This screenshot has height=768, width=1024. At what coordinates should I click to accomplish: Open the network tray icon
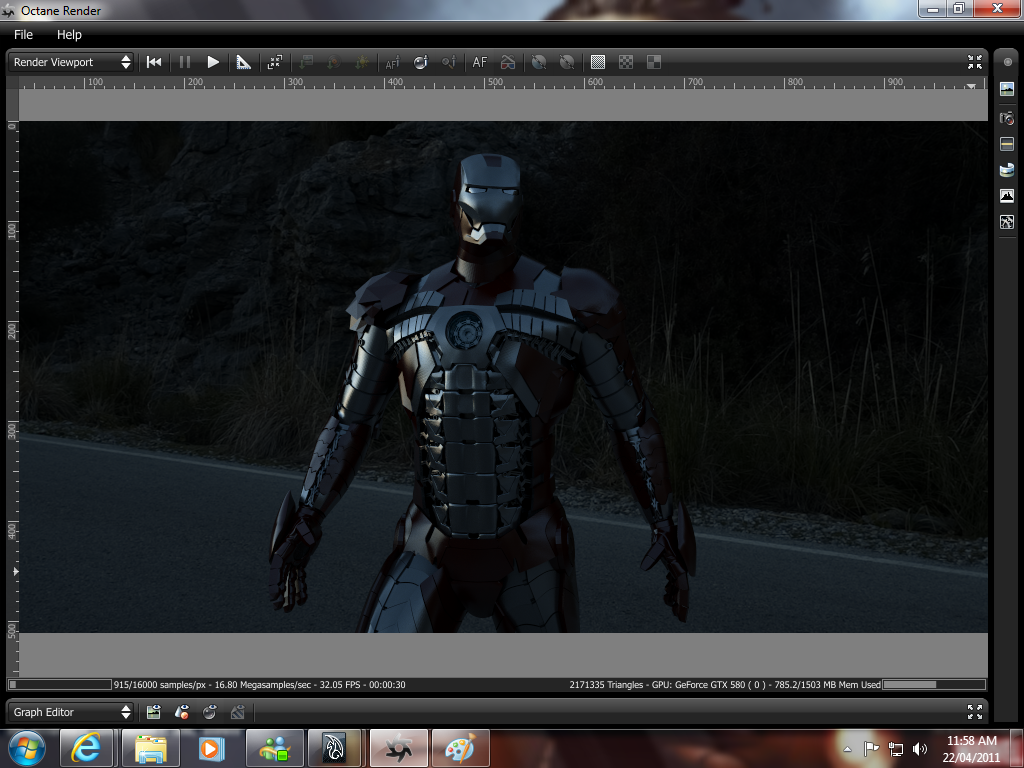896,749
